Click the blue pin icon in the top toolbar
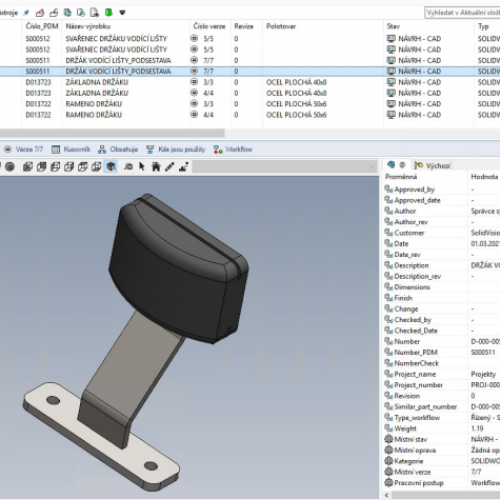Image resolution: width=500 pixels, height=500 pixels. click(x=26, y=13)
